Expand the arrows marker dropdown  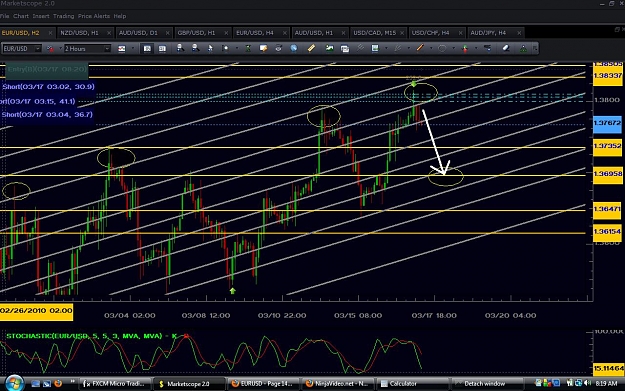(476, 49)
